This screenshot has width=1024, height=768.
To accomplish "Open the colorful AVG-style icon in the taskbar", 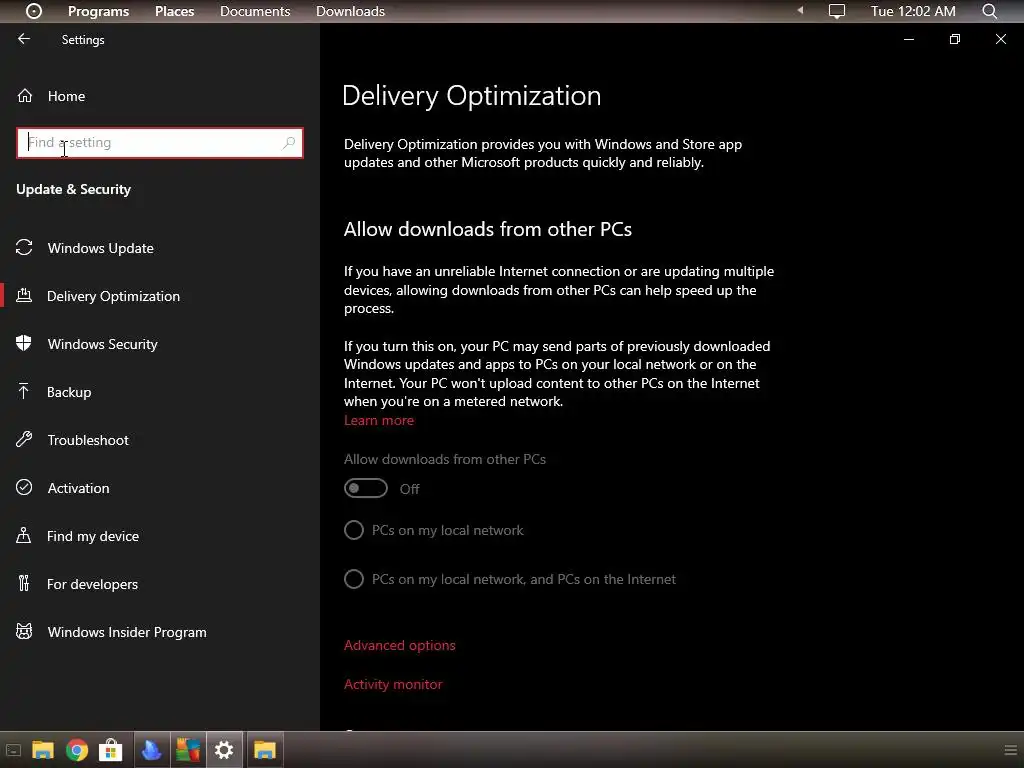I will (188, 750).
